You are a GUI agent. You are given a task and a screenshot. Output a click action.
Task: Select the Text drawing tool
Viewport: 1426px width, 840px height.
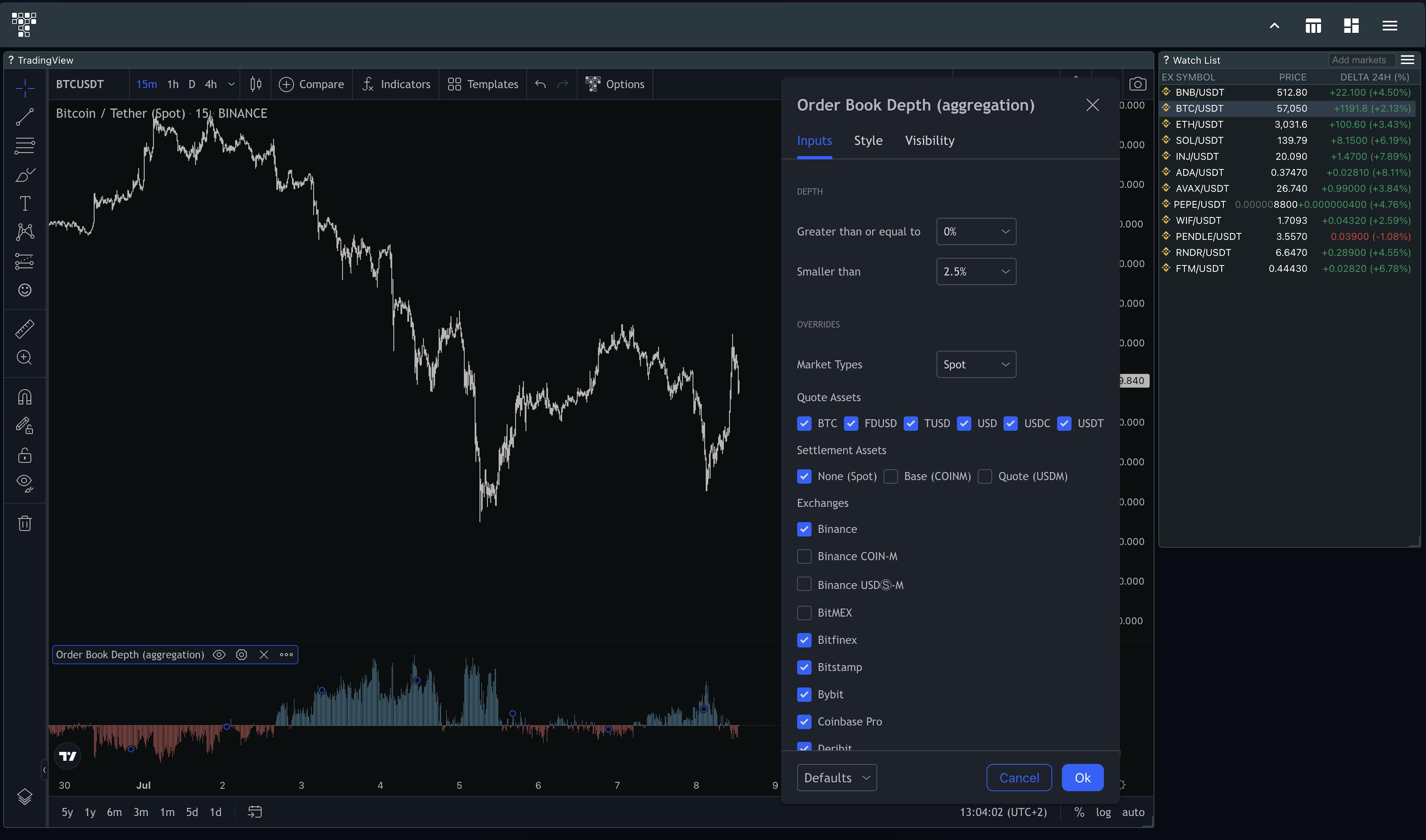tap(25, 203)
